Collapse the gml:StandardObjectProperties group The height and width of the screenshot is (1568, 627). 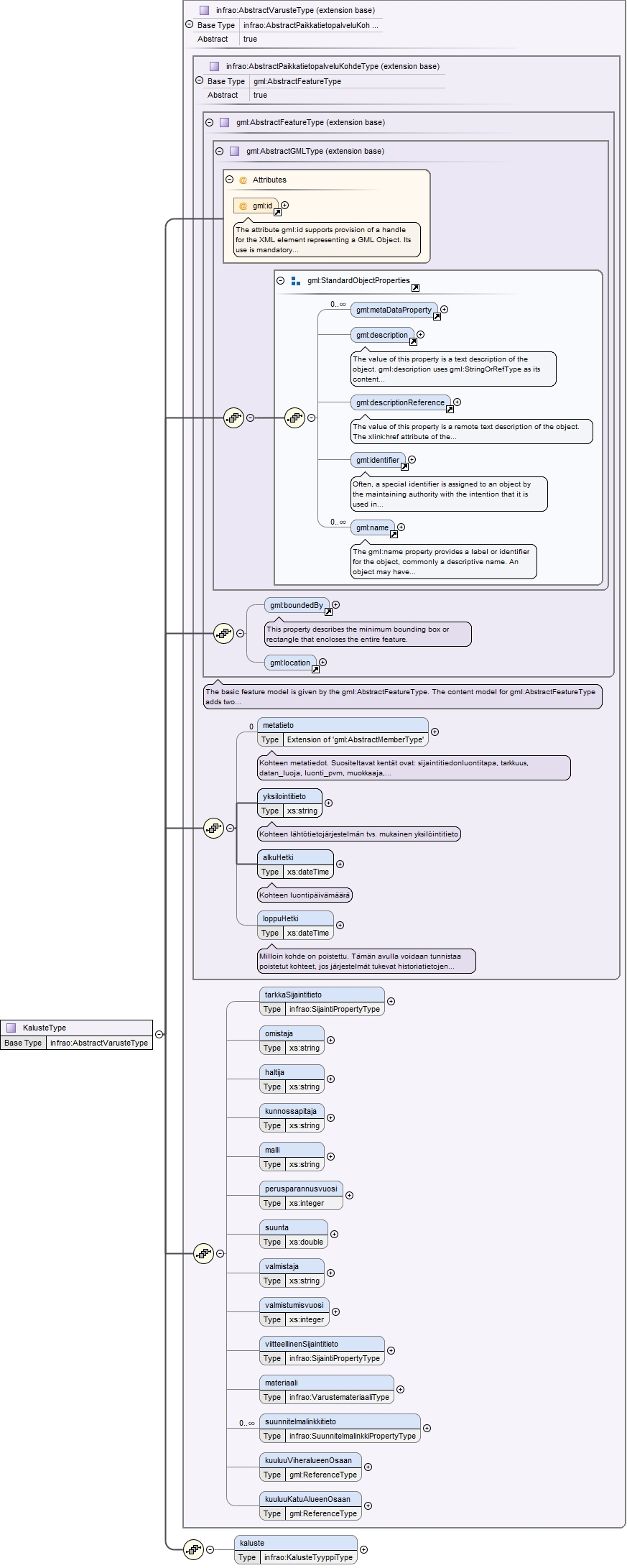coord(281,281)
